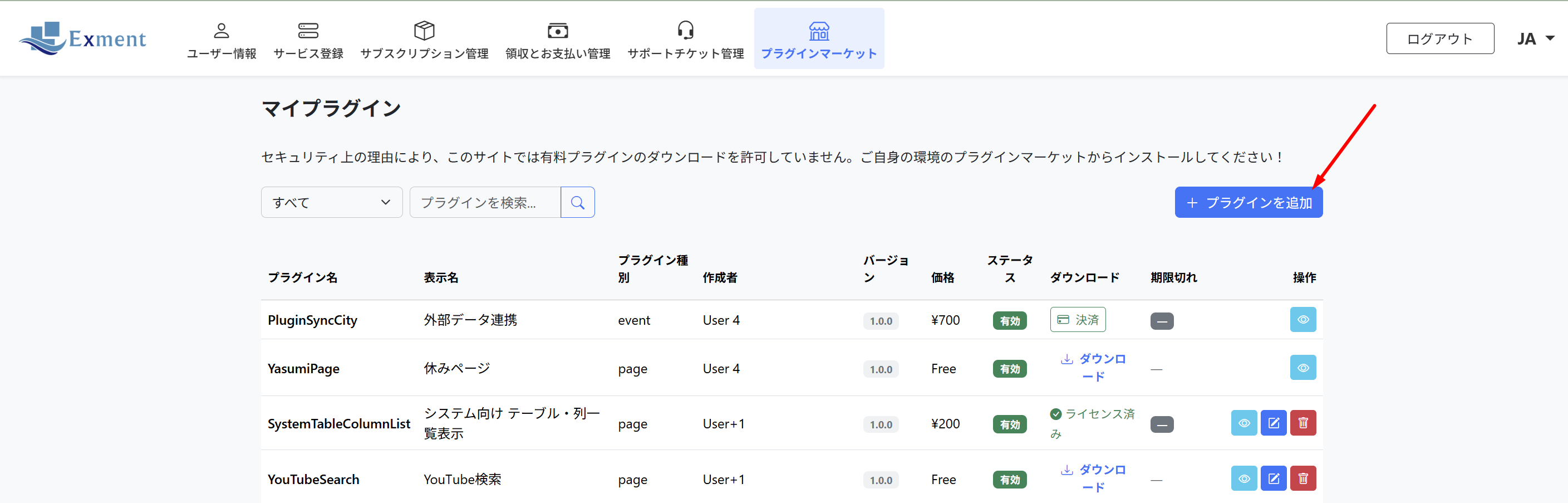The height and width of the screenshot is (503, 1568).
Task: Click 1.0.0 version badge for SystemTableColumnList
Action: pos(880,424)
